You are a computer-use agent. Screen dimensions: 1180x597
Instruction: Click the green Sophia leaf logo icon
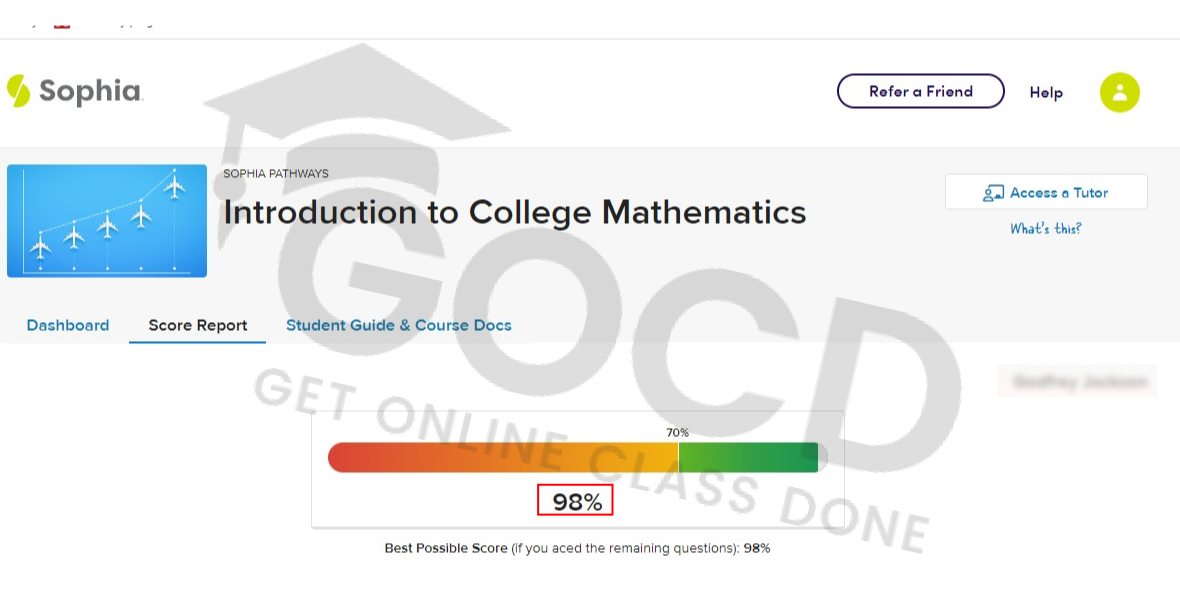pyautogui.click(x=18, y=91)
